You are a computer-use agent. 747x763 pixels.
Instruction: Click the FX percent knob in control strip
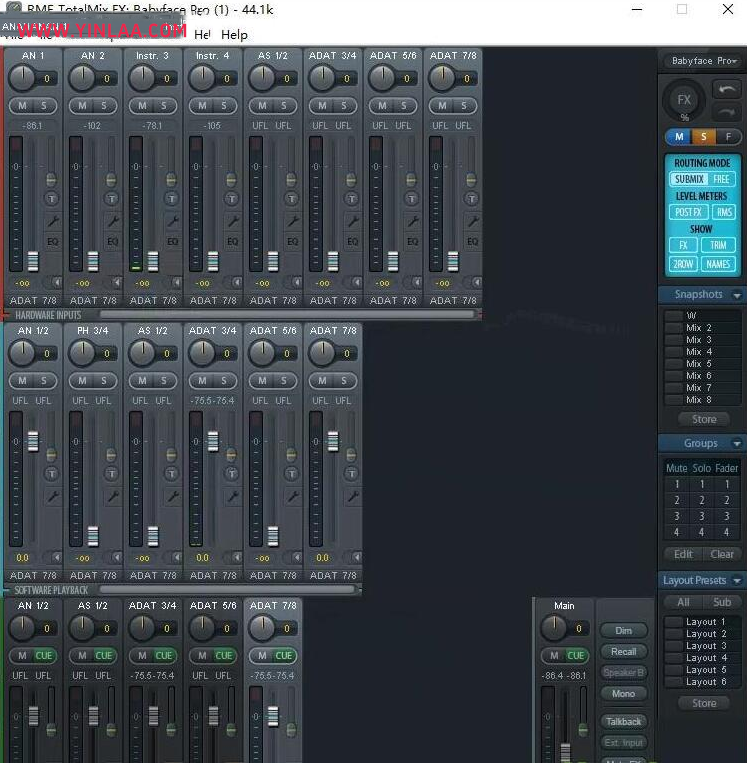684,100
